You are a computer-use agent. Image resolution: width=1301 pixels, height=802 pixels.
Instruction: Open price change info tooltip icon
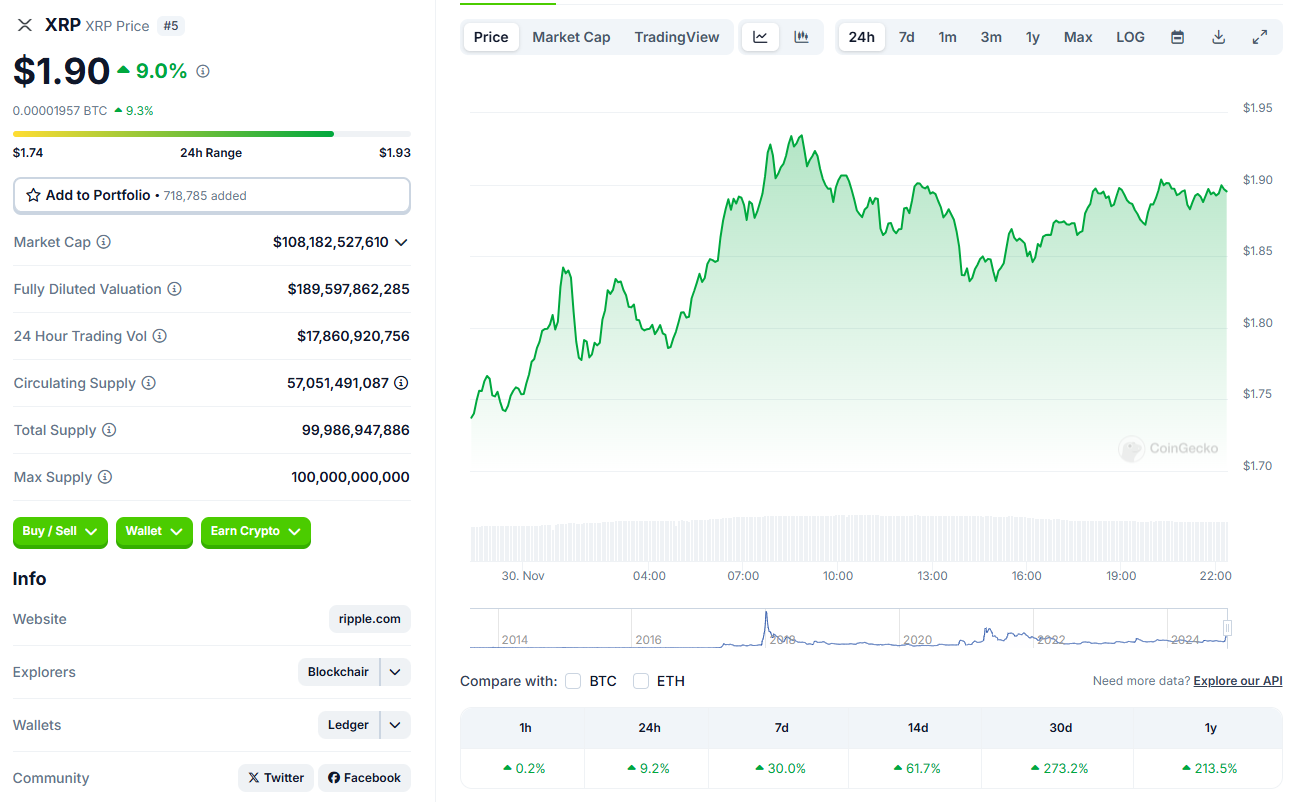pos(203,71)
